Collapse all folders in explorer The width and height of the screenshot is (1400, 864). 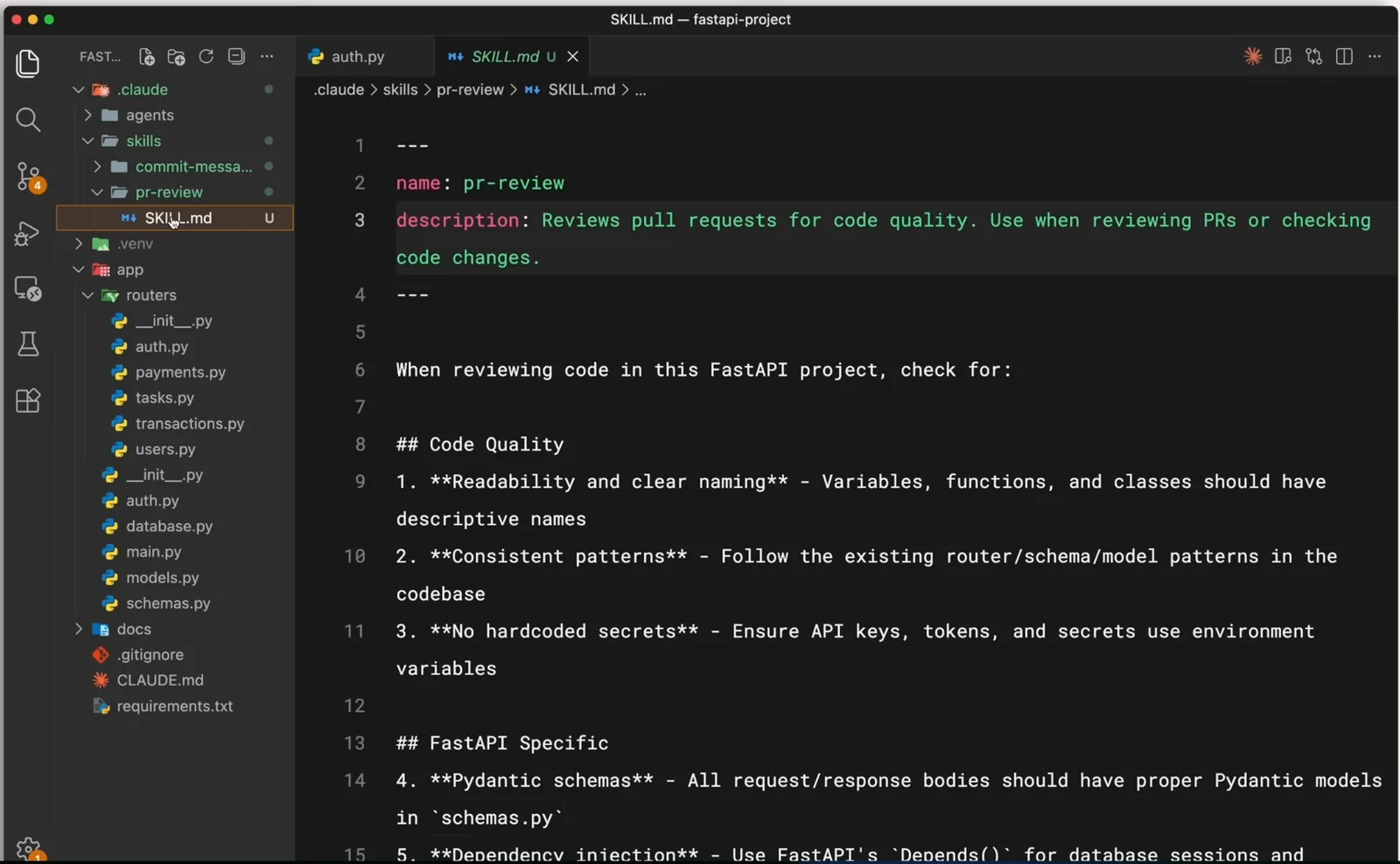(236, 56)
